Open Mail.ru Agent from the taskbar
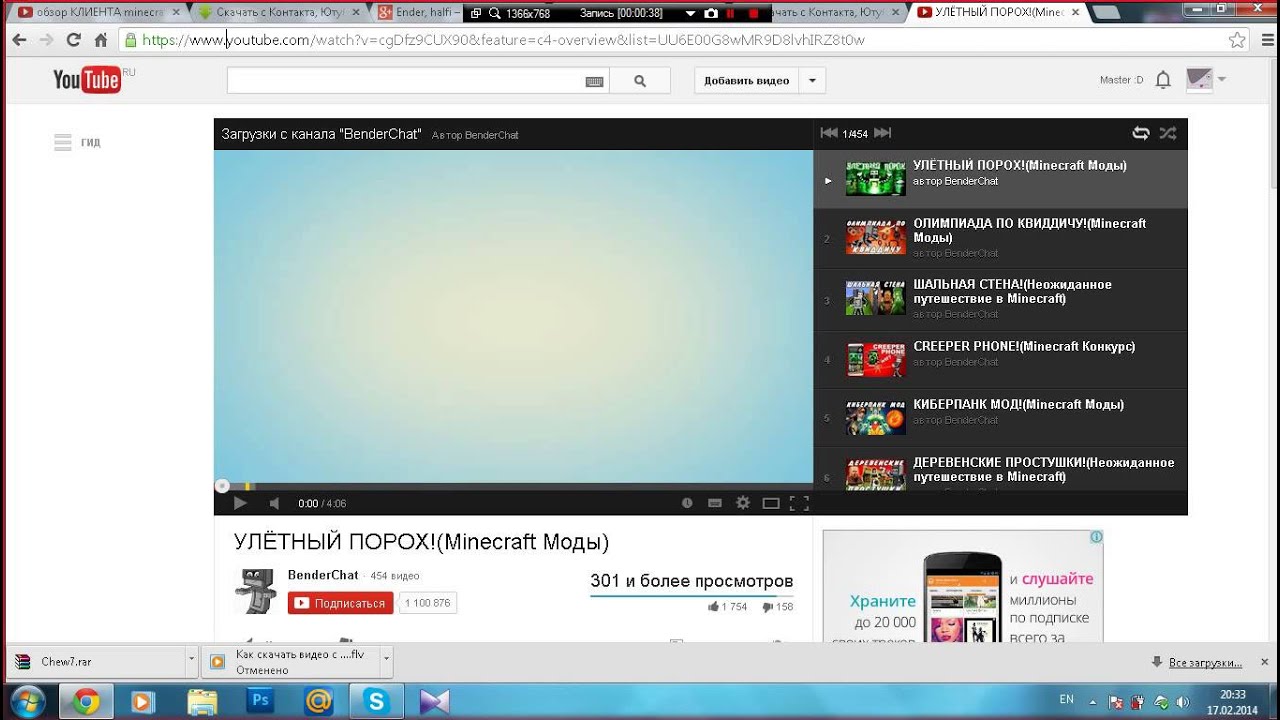 [x=318, y=702]
